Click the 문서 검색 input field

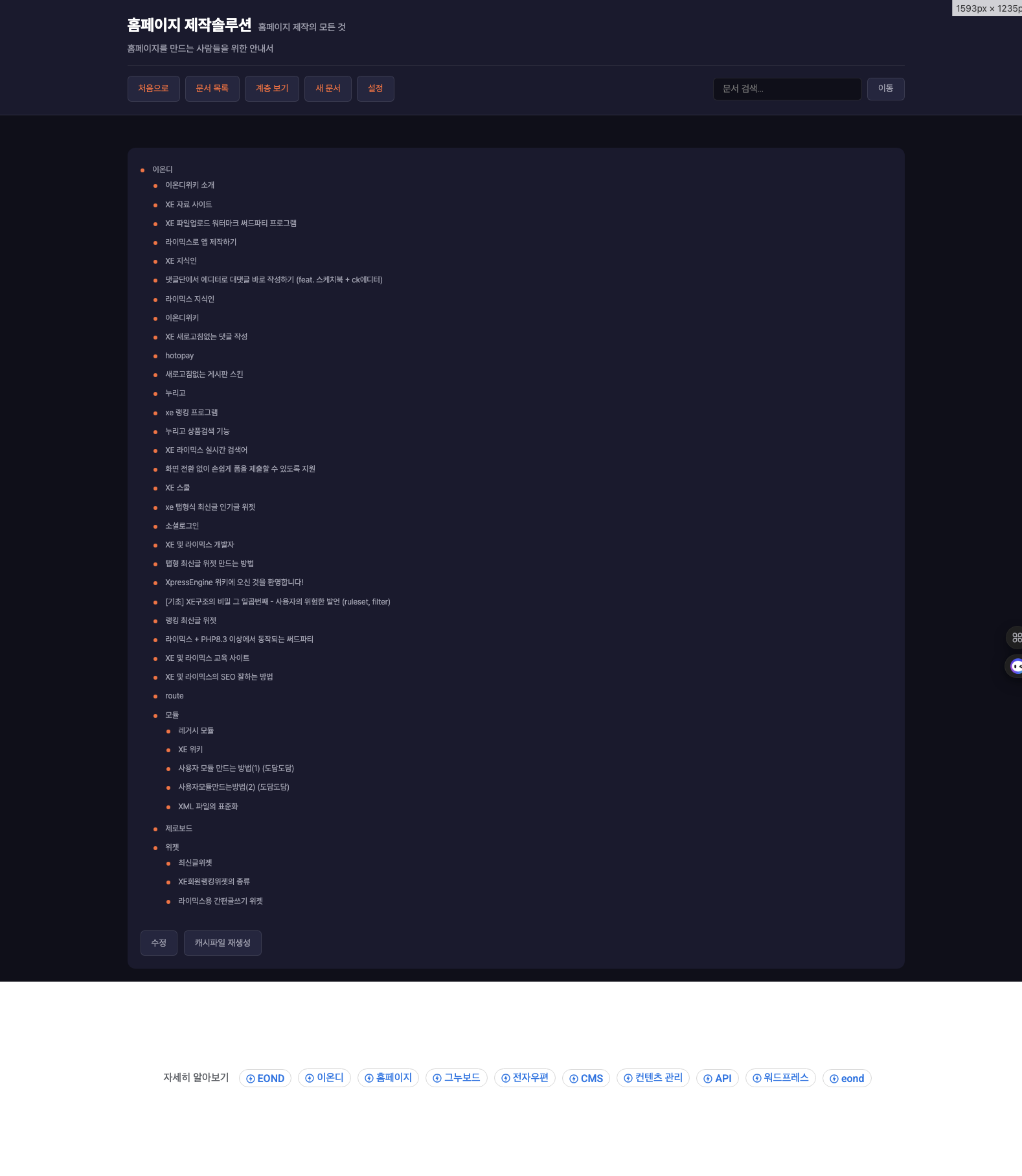pyautogui.click(x=787, y=89)
